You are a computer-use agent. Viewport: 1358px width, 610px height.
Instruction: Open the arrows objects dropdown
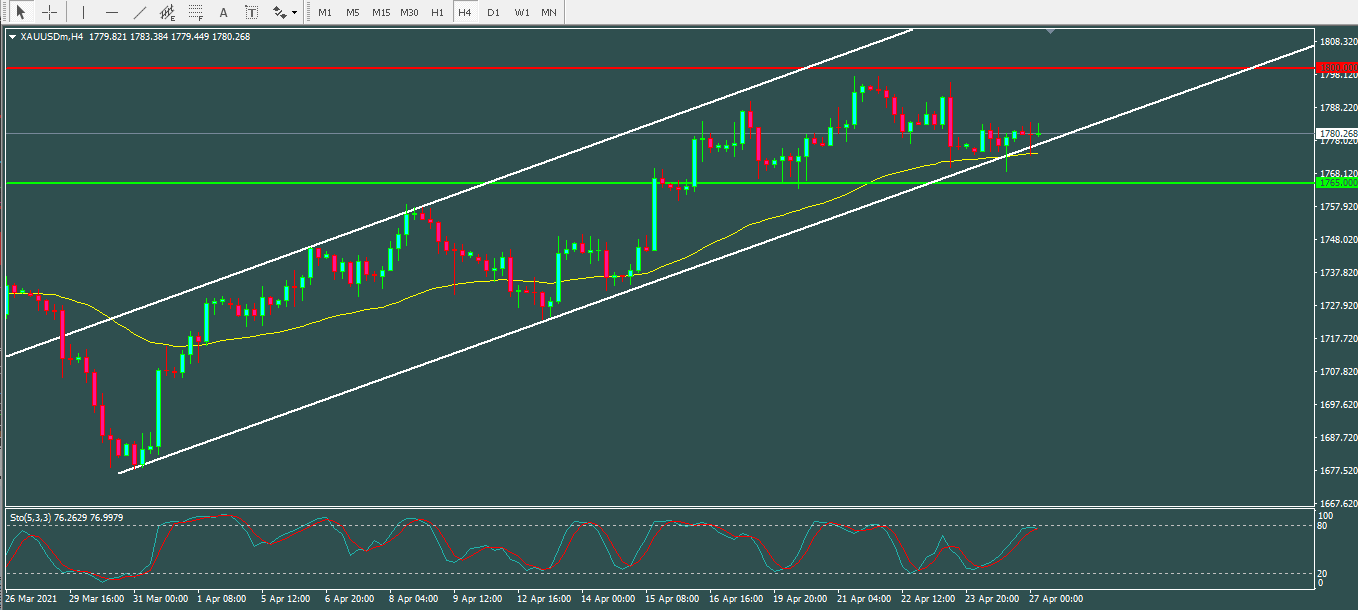pyautogui.click(x=285, y=13)
